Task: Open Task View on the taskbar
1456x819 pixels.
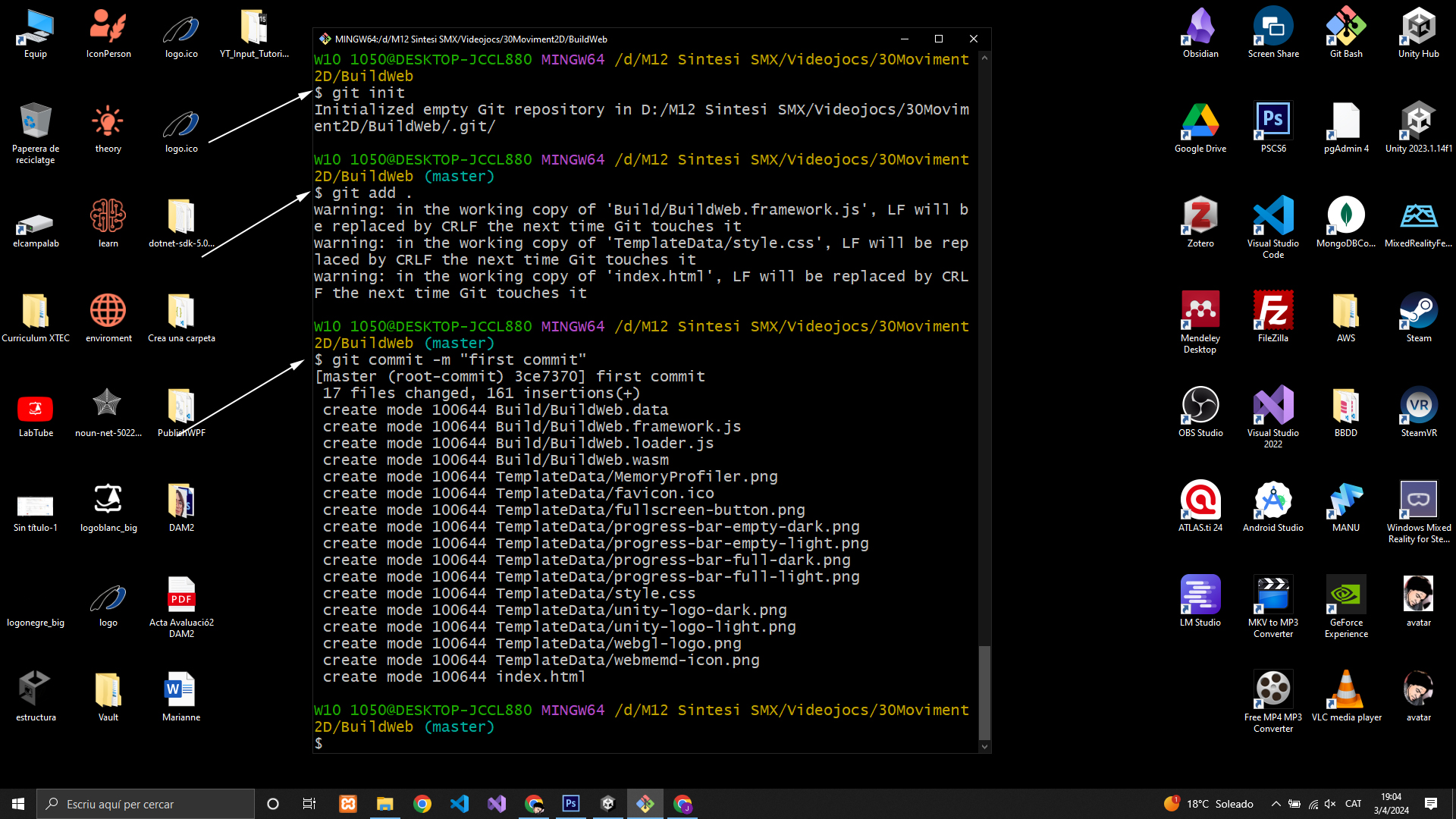Action: (x=309, y=804)
